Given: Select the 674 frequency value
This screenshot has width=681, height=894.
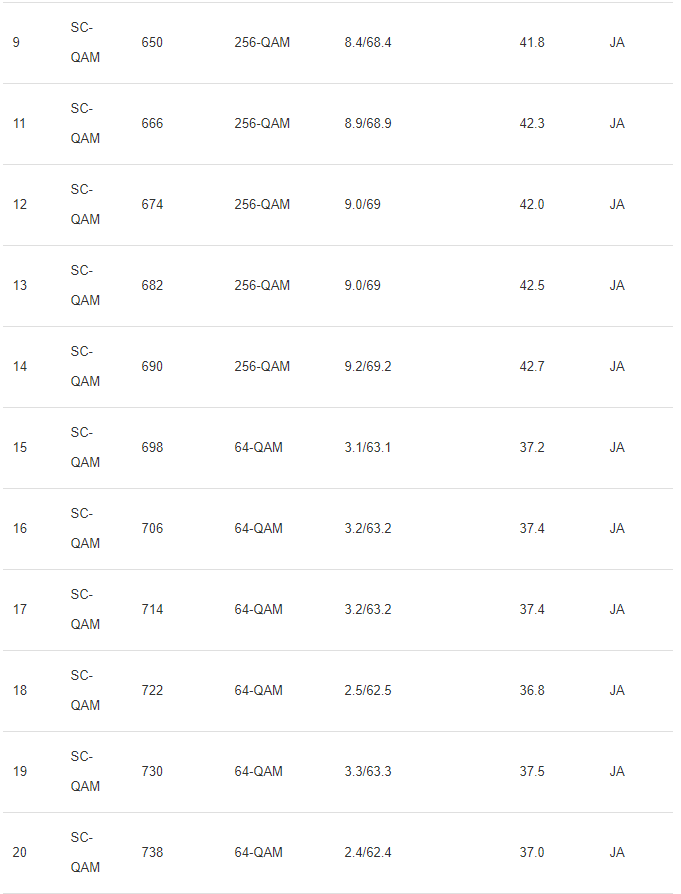Looking at the screenshot, I should [x=152, y=205].
